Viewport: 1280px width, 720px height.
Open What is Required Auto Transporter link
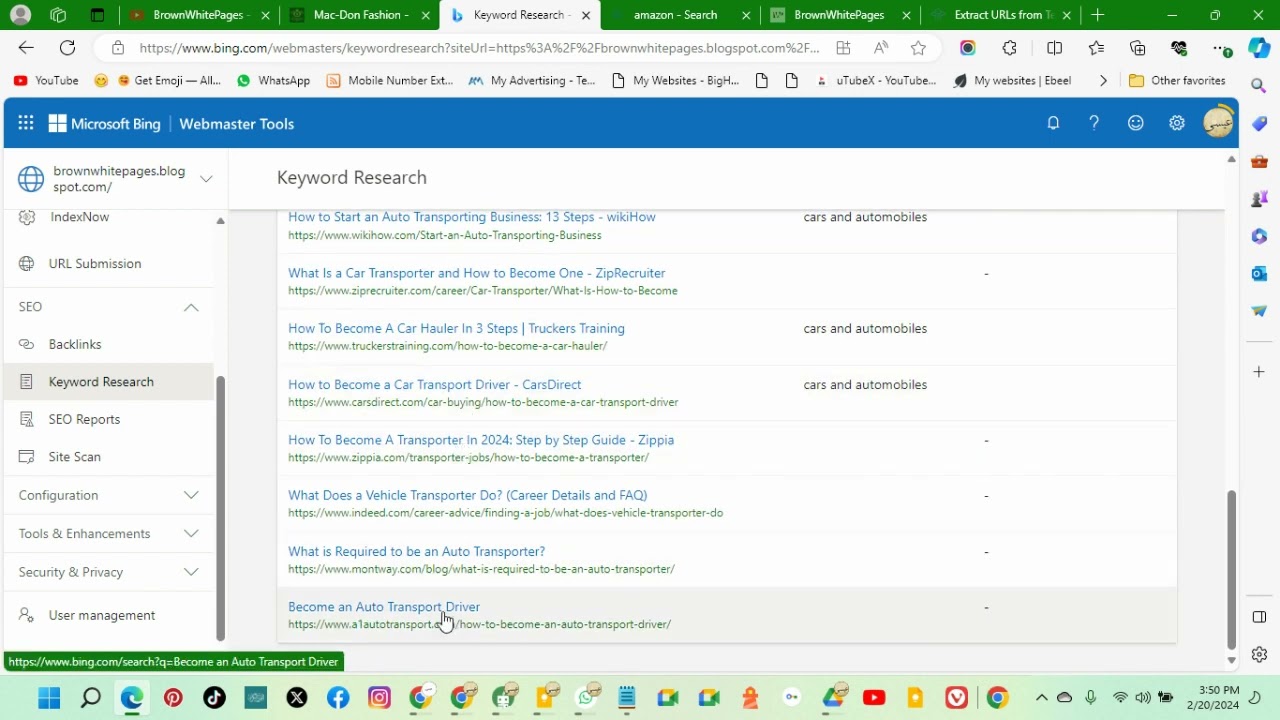416,551
